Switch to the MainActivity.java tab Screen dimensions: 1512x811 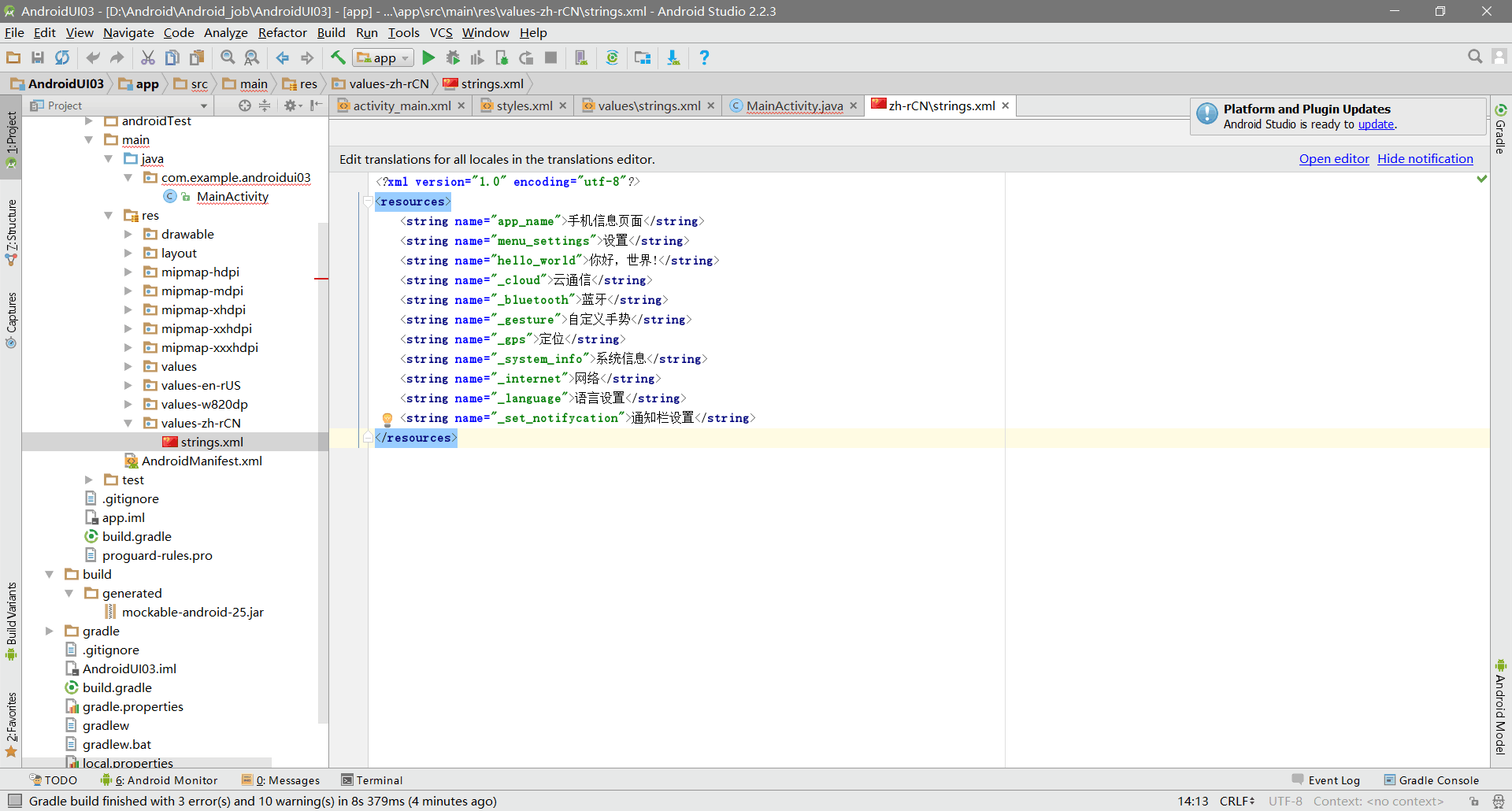(x=795, y=106)
